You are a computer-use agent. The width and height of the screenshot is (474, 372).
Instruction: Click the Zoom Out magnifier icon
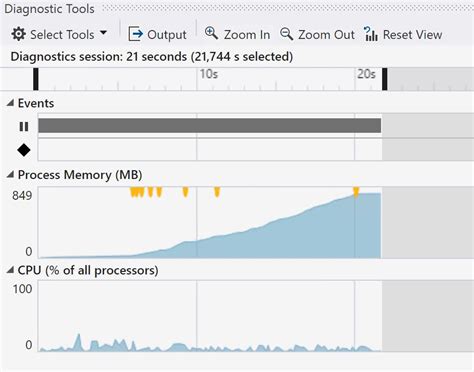coord(287,34)
